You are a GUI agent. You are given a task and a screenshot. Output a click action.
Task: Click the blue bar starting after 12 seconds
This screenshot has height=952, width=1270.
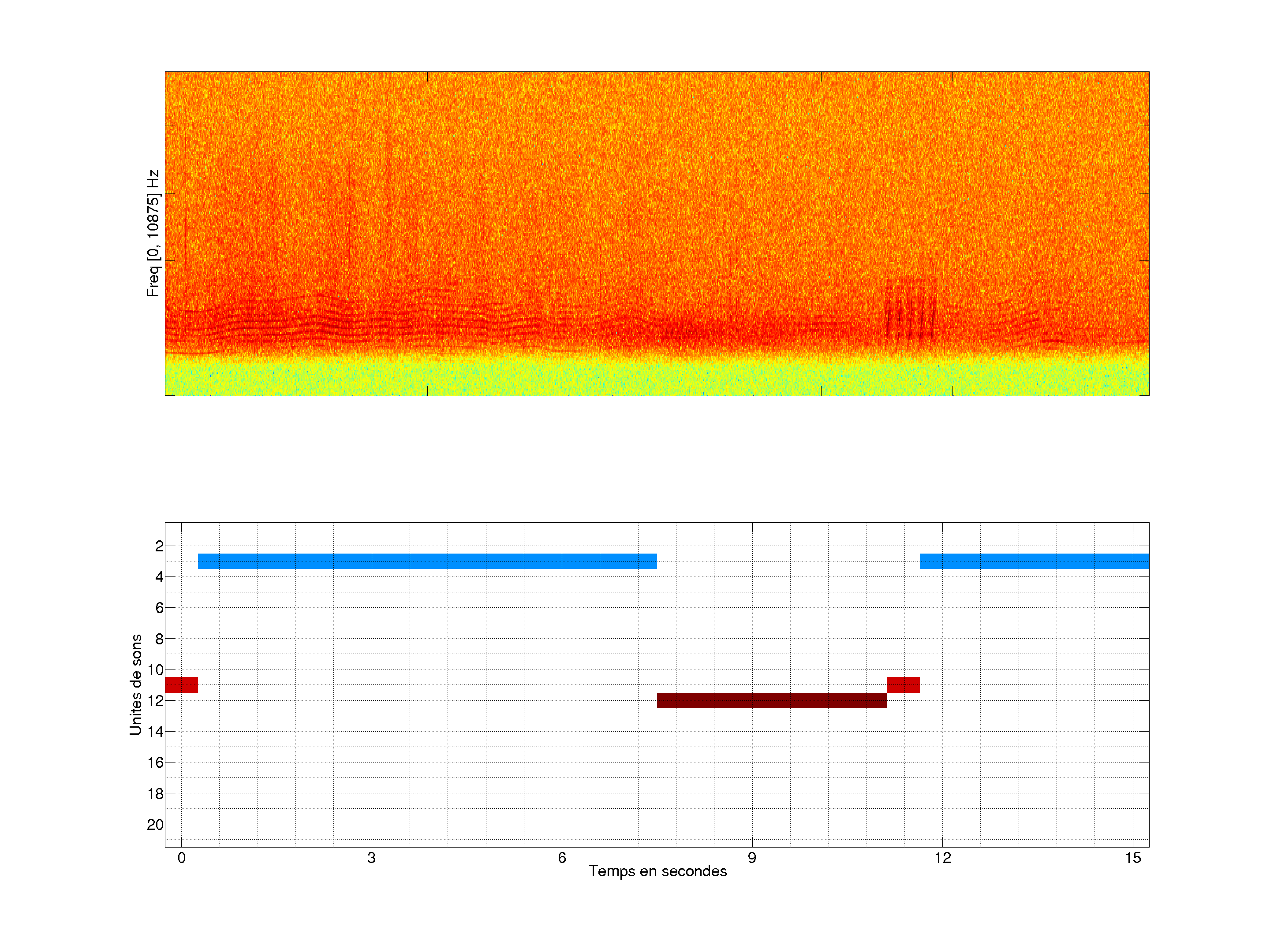[1034, 561]
